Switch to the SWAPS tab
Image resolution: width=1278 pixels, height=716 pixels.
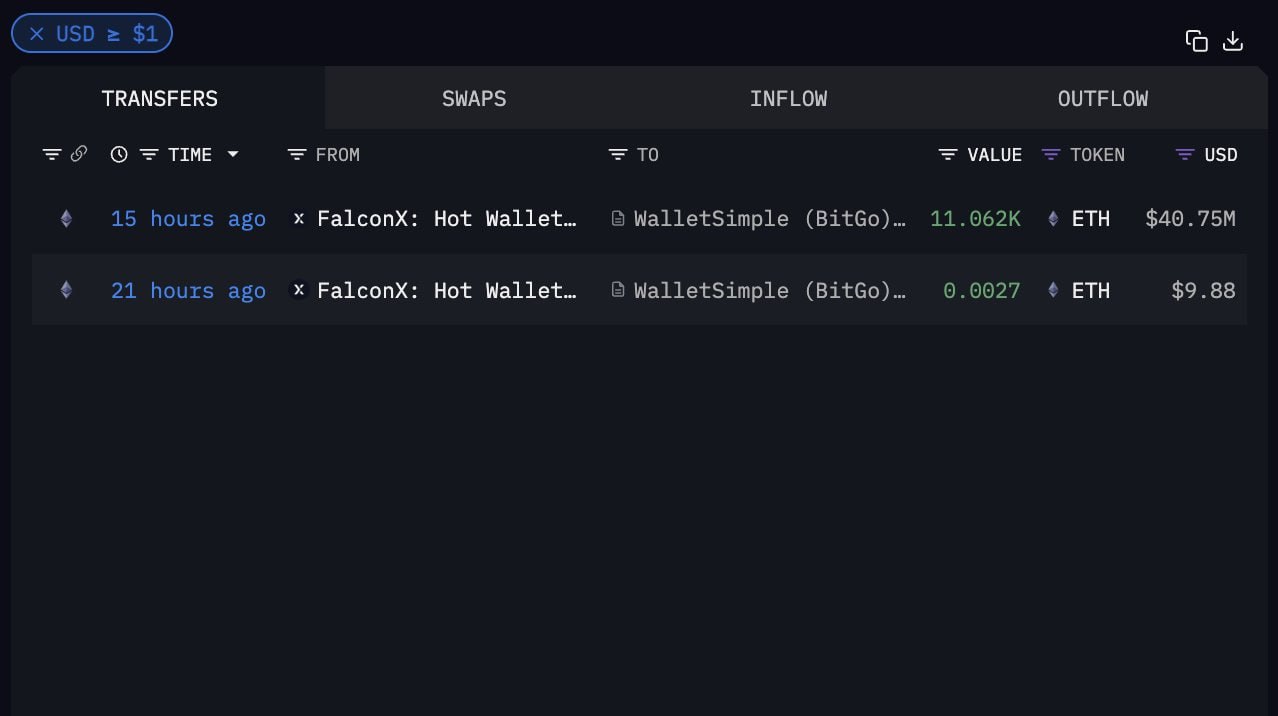pyautogui.click(x=474, y=98)
